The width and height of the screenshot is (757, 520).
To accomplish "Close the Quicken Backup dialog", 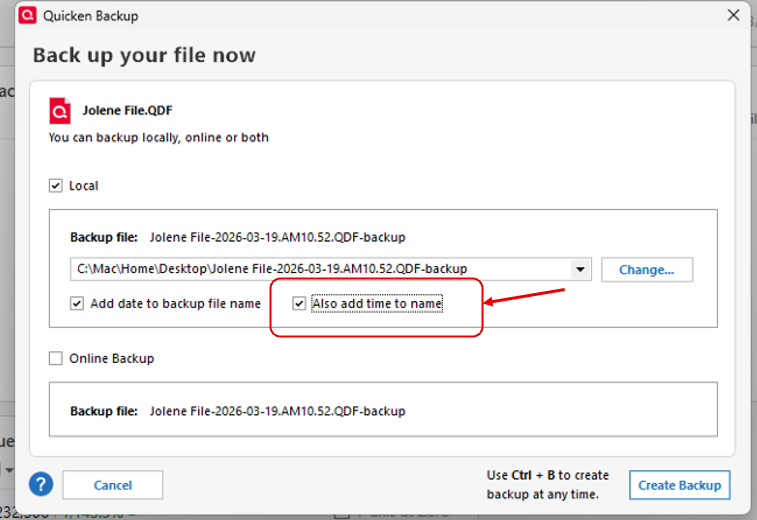I will tap(733, 15).
